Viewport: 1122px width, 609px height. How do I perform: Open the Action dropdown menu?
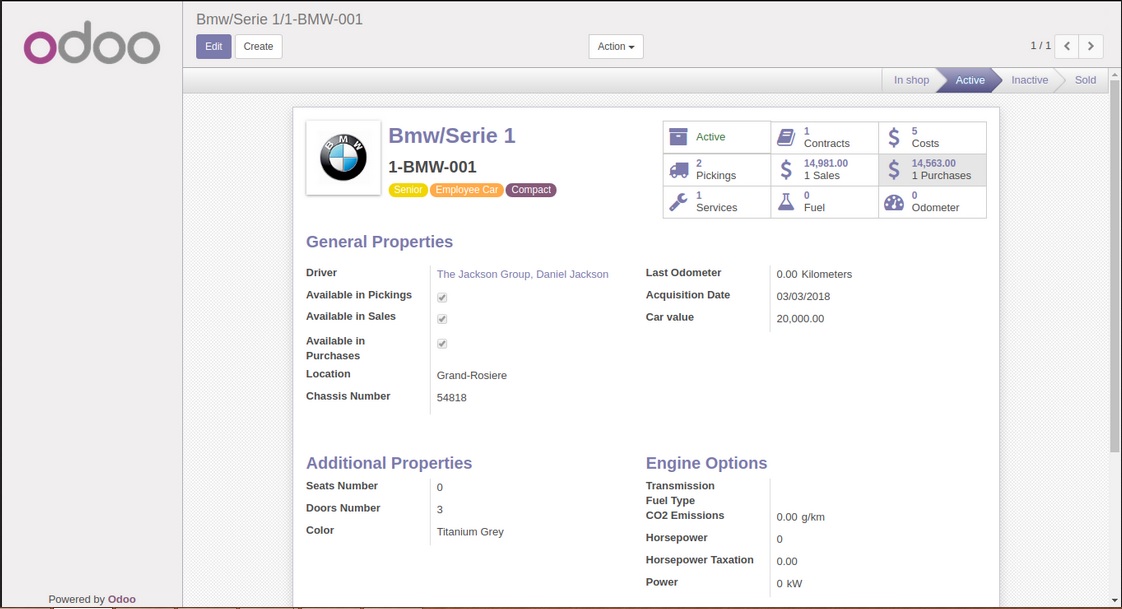coord(615,47)
